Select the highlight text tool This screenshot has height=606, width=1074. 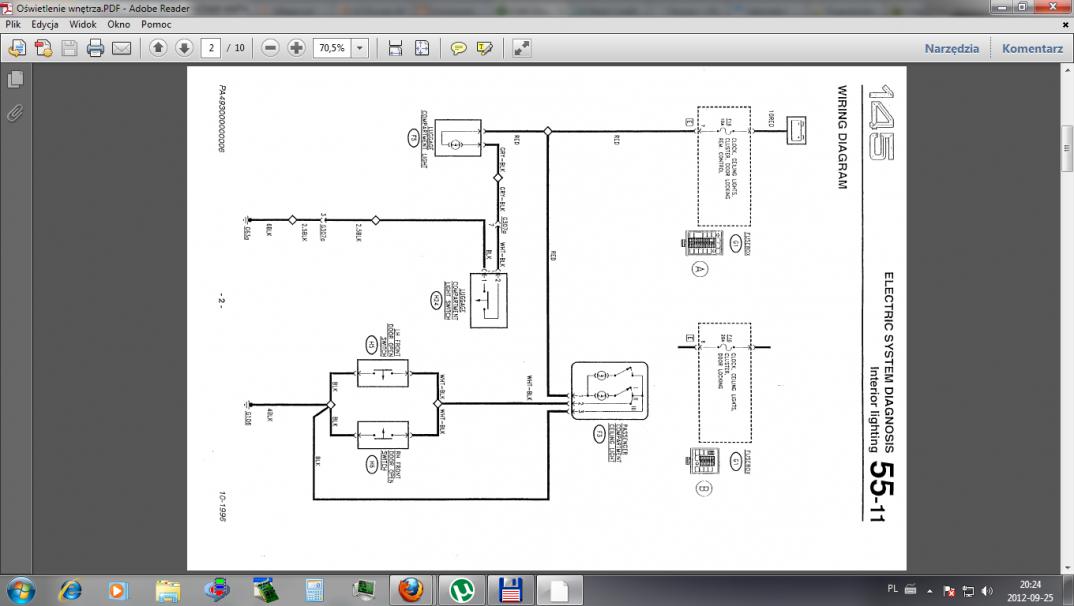point(485,48)
